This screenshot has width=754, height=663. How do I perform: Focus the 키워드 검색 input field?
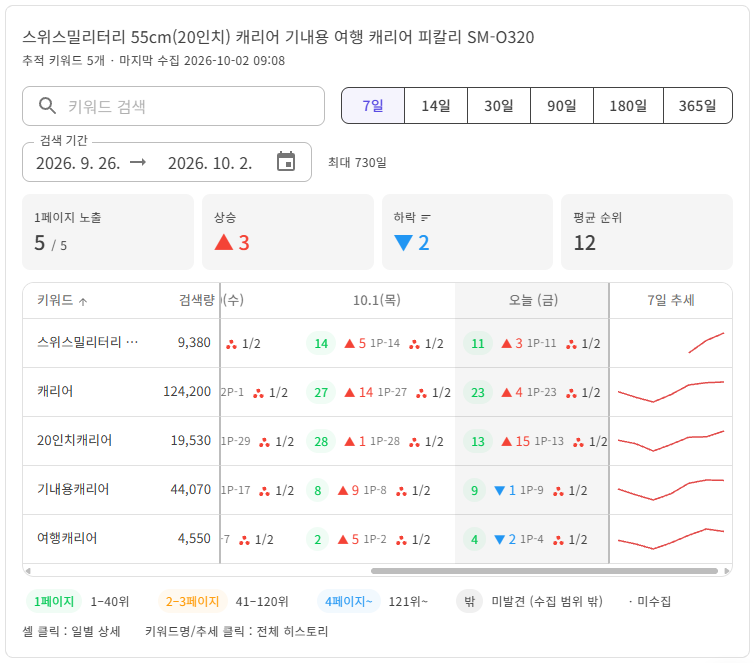tap(173, 106)
